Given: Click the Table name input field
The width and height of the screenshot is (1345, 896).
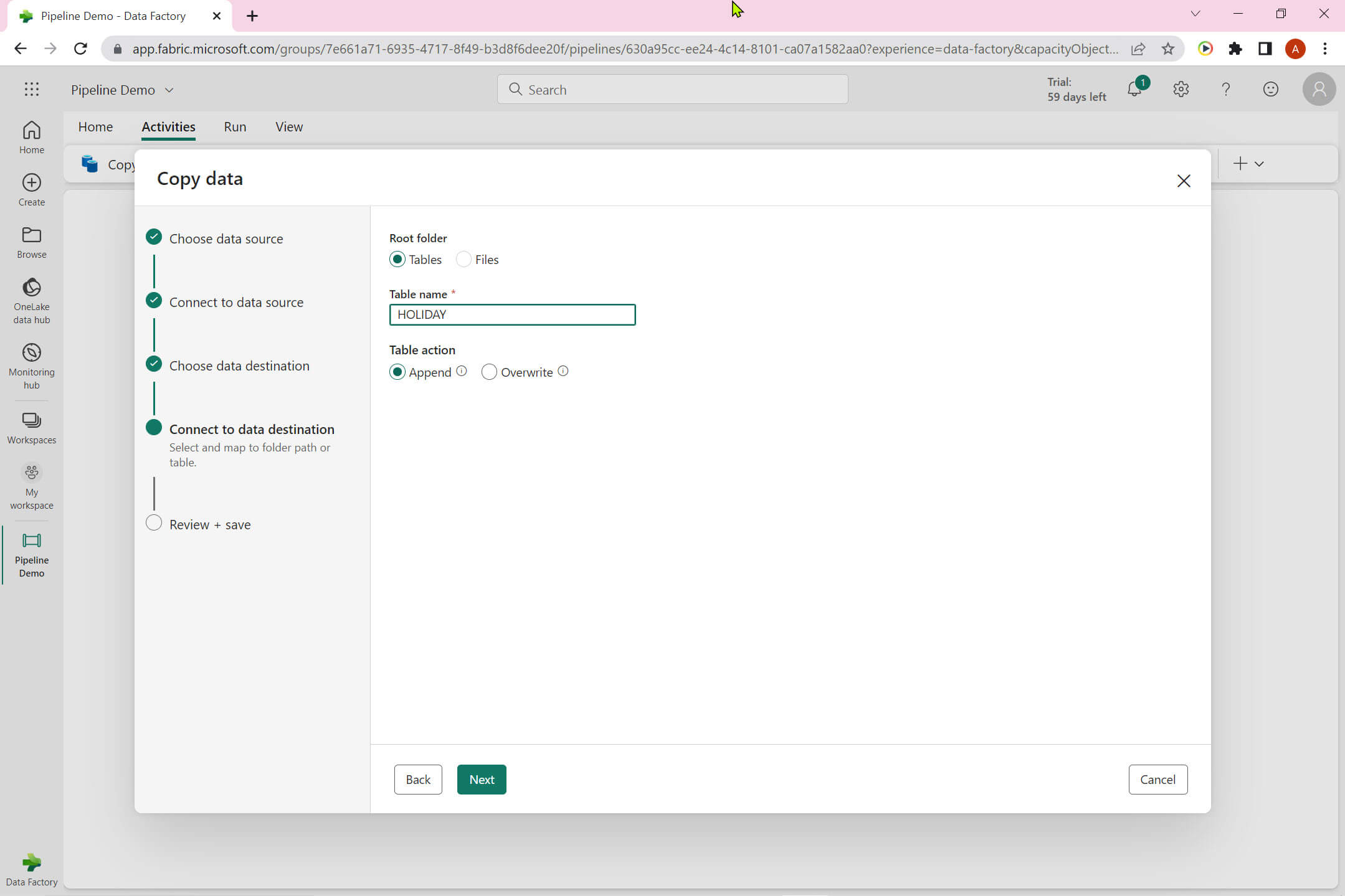Looking at the screenshot, I should (x=512, y=315).
